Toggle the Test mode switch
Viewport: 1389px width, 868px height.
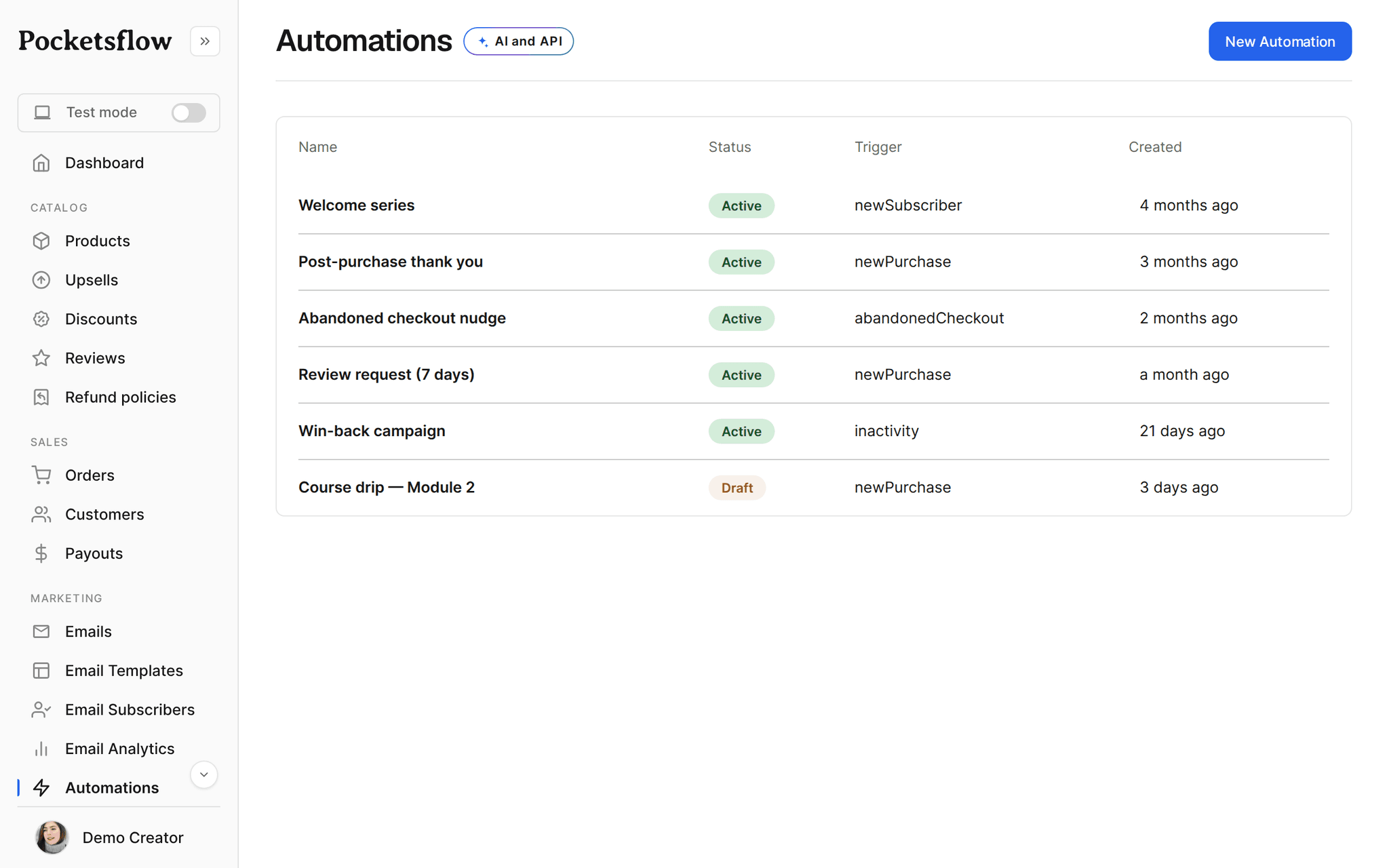pos(189,113)
